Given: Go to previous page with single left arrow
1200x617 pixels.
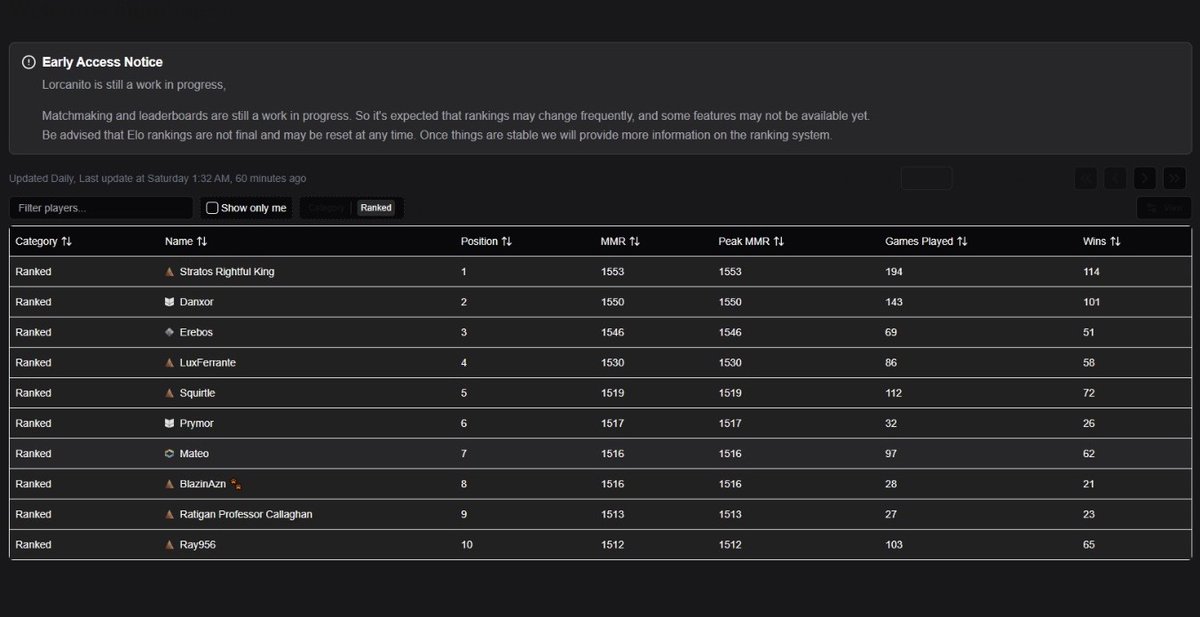Looking at the screenshot, I should [1115, 178].
